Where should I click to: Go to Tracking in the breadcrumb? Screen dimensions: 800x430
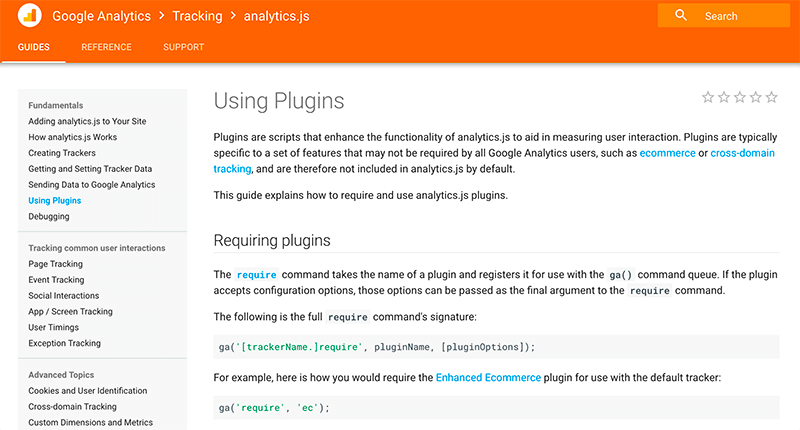[x=197, y=16]
